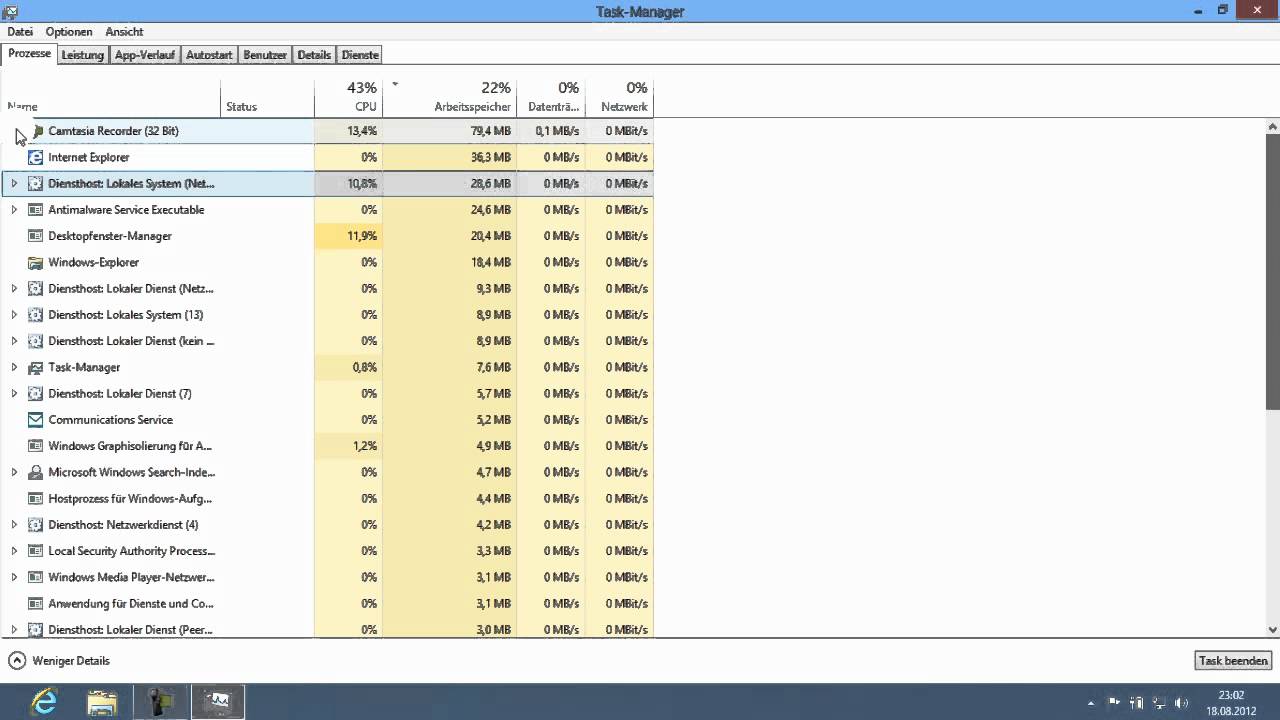Click the vertical scrollbar thumb
Viewport: 1280px width, 720px height.
[x=1273, y=272]
